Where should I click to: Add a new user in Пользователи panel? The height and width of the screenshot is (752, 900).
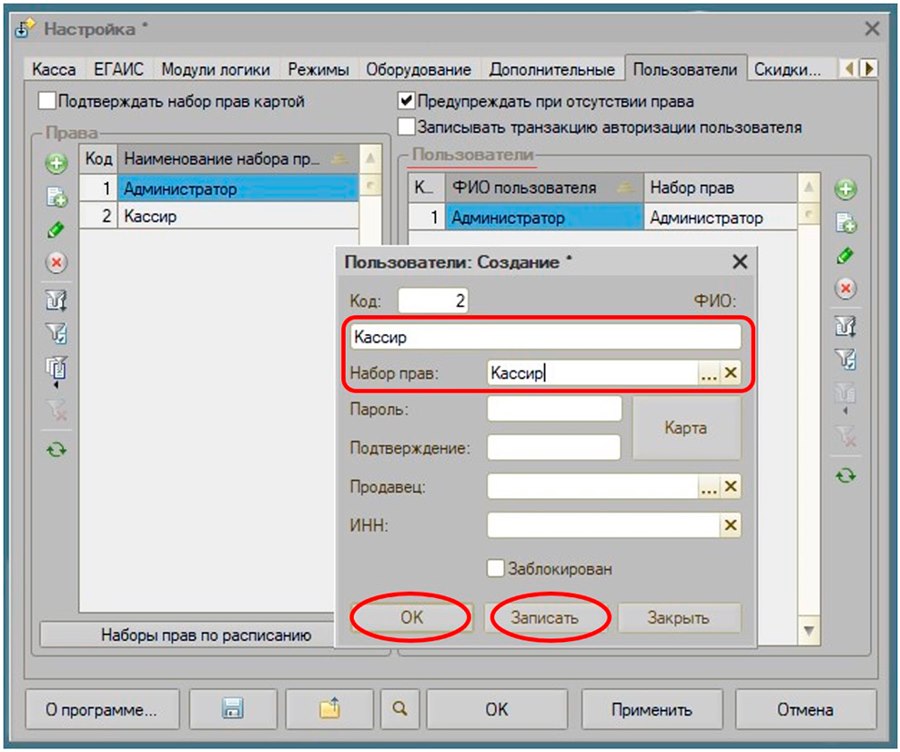coord(845,189)
